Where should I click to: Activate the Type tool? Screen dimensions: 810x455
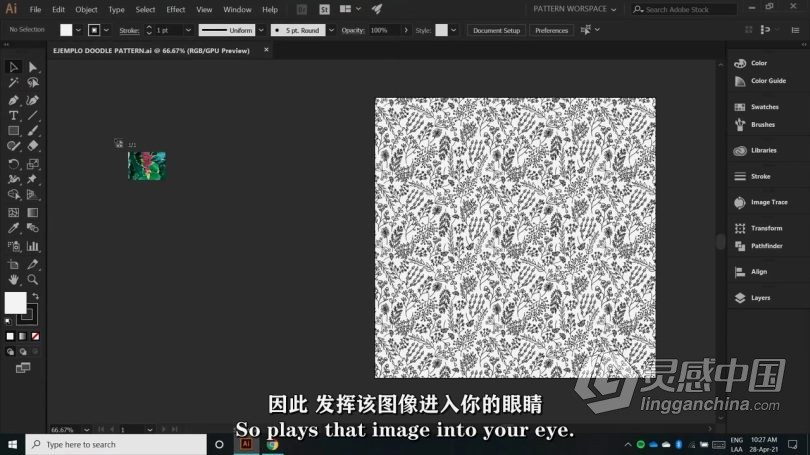point(13,115)
